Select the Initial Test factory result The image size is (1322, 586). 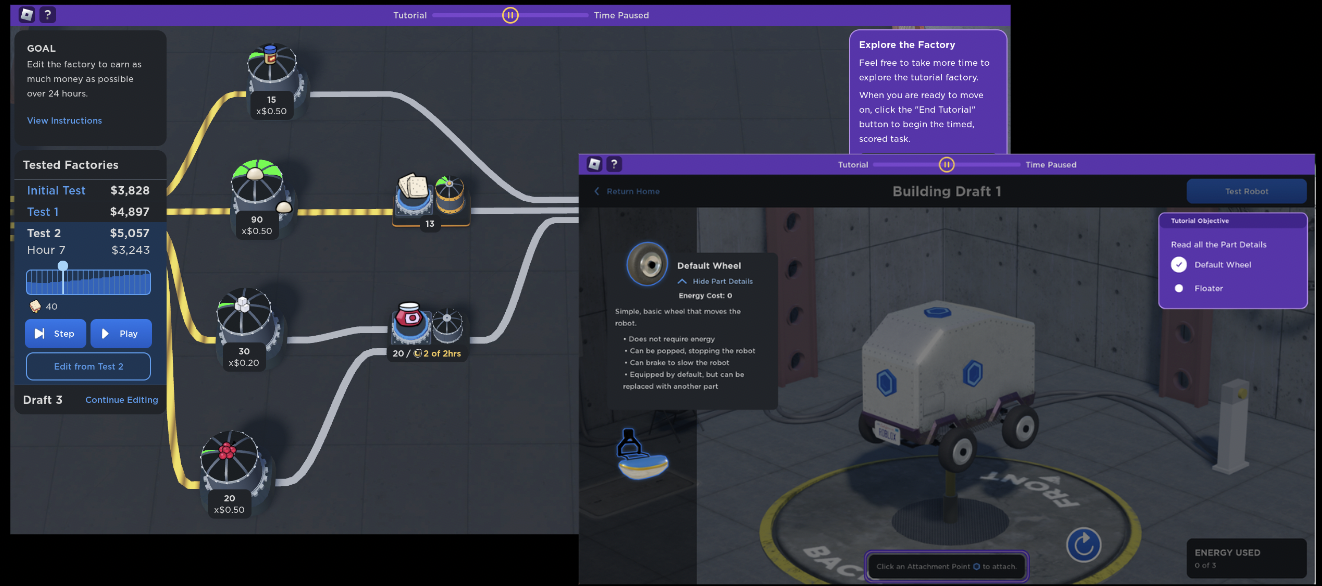coord(88,190)
